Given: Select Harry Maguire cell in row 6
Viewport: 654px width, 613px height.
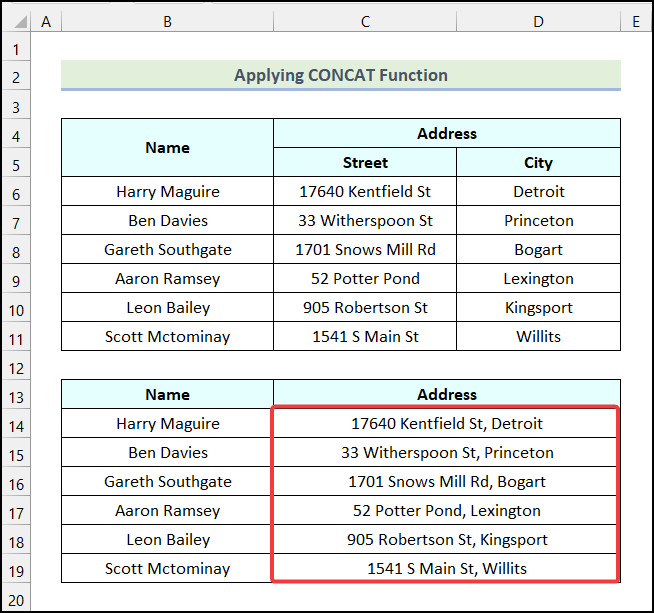Looking at the screenshot, I should [x=167, y=191].
